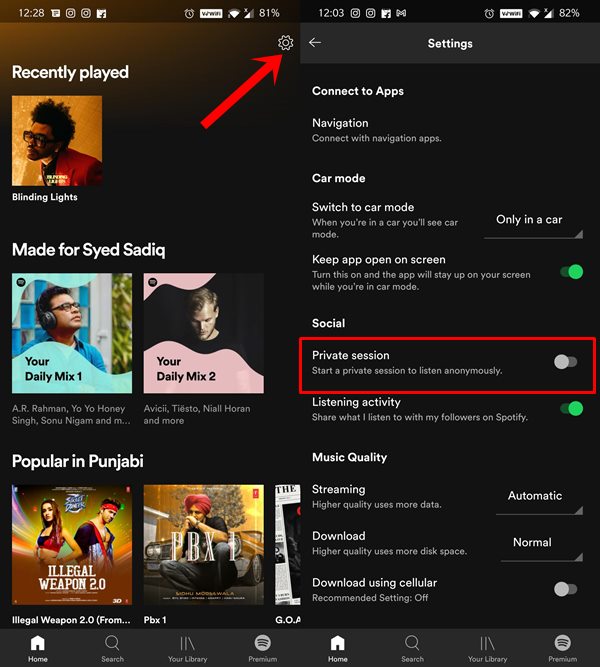Tap Blinding Lights title text
600x667 pixels.
click(45, 197)
